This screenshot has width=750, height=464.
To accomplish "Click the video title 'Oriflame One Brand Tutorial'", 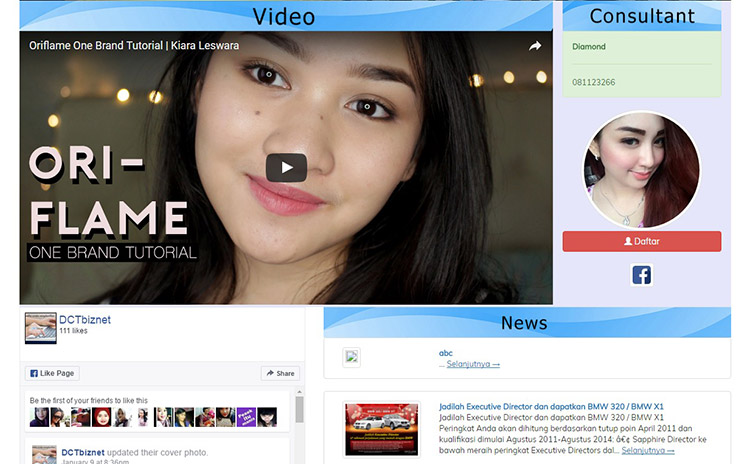I will pos(134,46).
